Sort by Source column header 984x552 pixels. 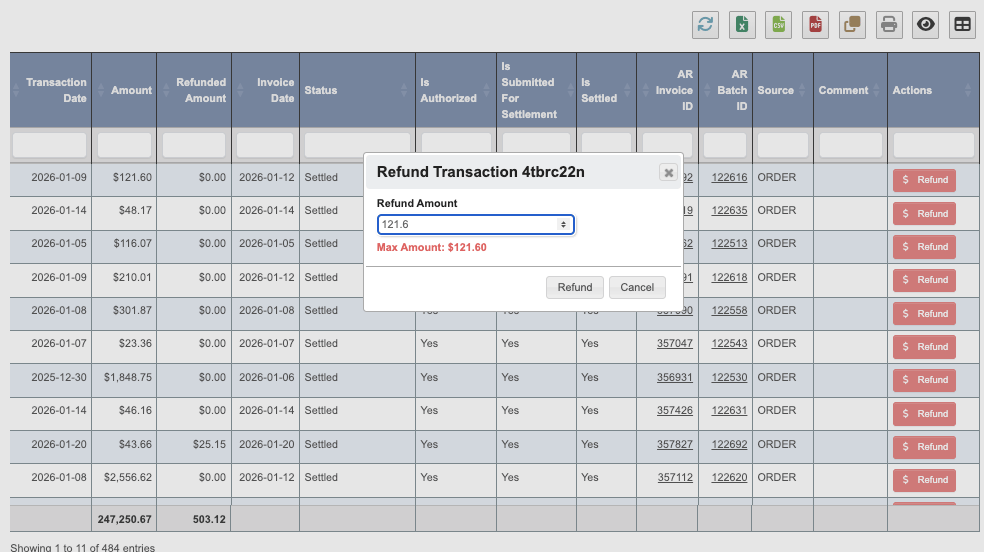tap(783, 90)
